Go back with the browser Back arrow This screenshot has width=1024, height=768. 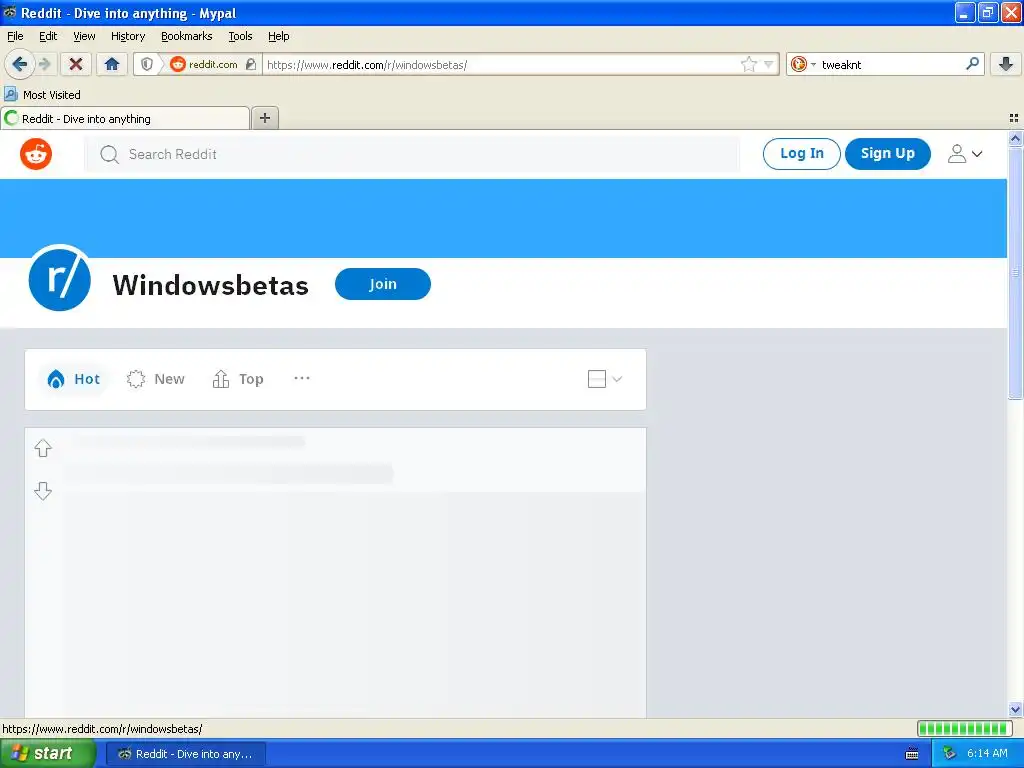click(x=20, y=64)
